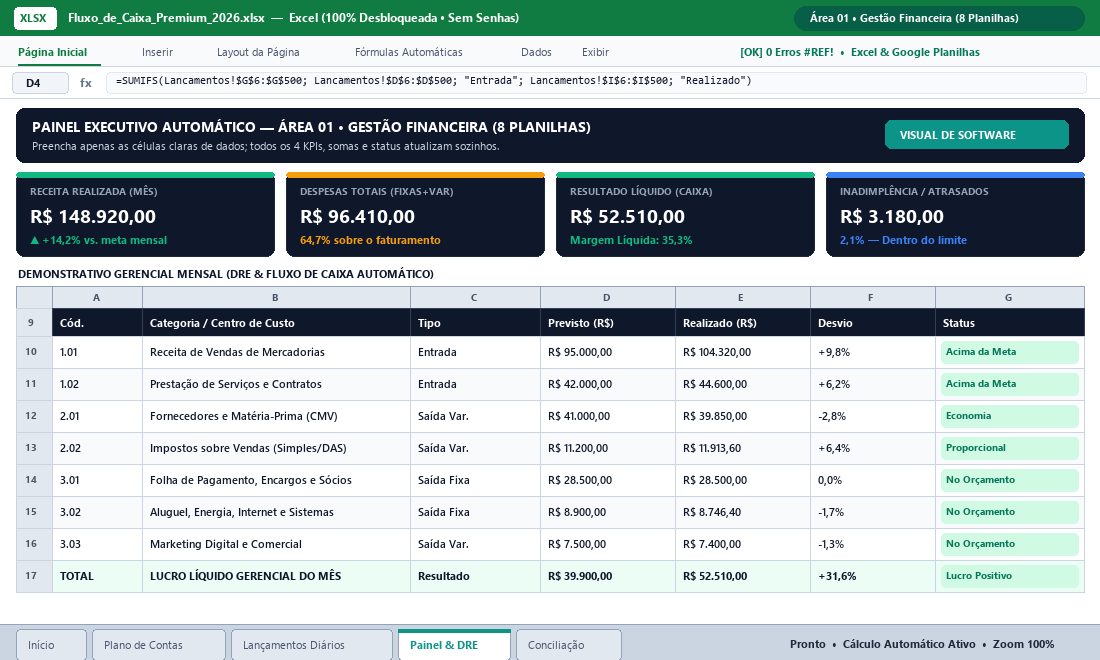Switch to the Conciliação sheet tab
The height and width of the screenshot is (660, 1100).
[x=568, y=645]
